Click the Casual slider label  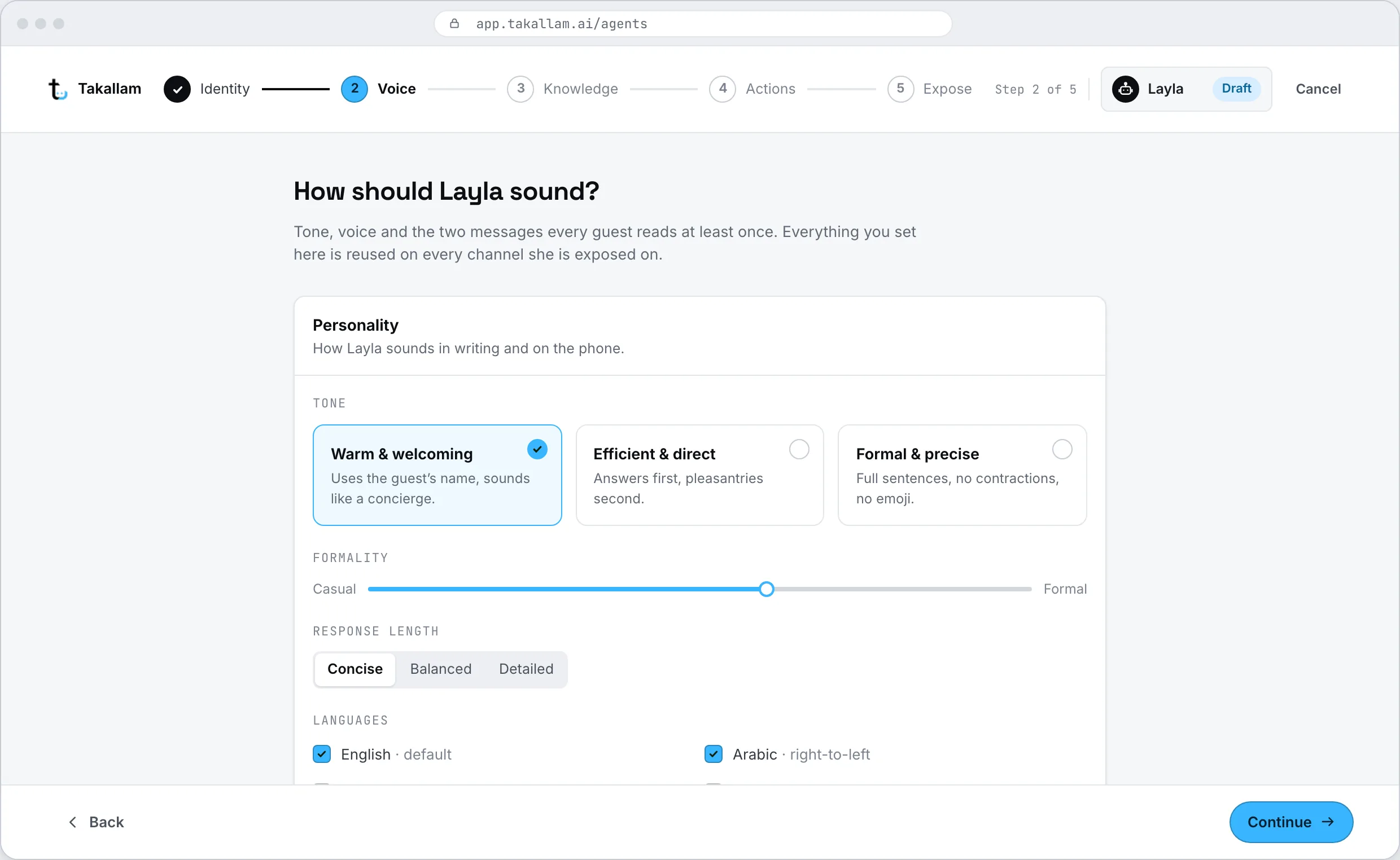(335, 589)
